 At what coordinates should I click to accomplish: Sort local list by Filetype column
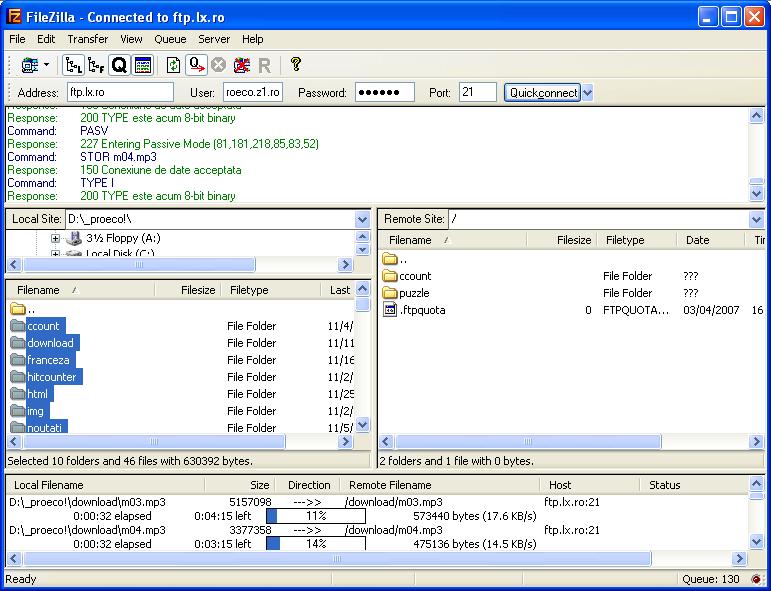coord(270,290)
